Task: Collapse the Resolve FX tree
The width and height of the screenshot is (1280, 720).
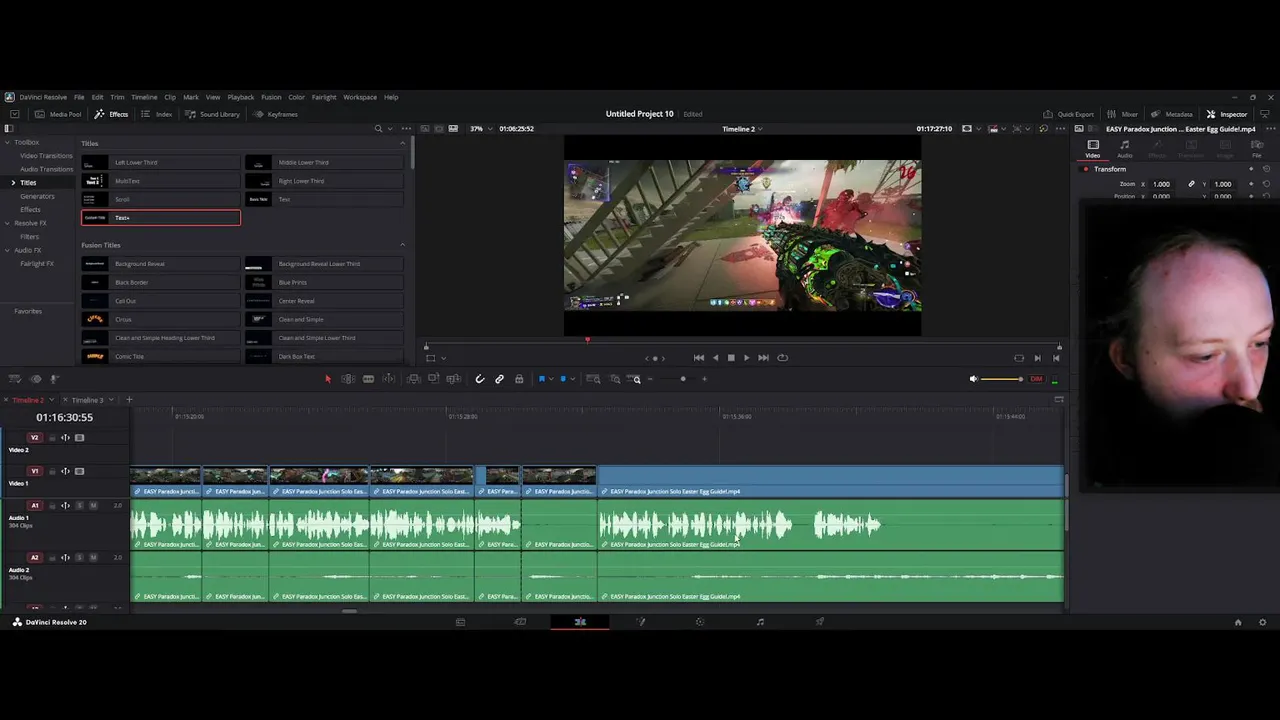Action: (x=6, y=223)
